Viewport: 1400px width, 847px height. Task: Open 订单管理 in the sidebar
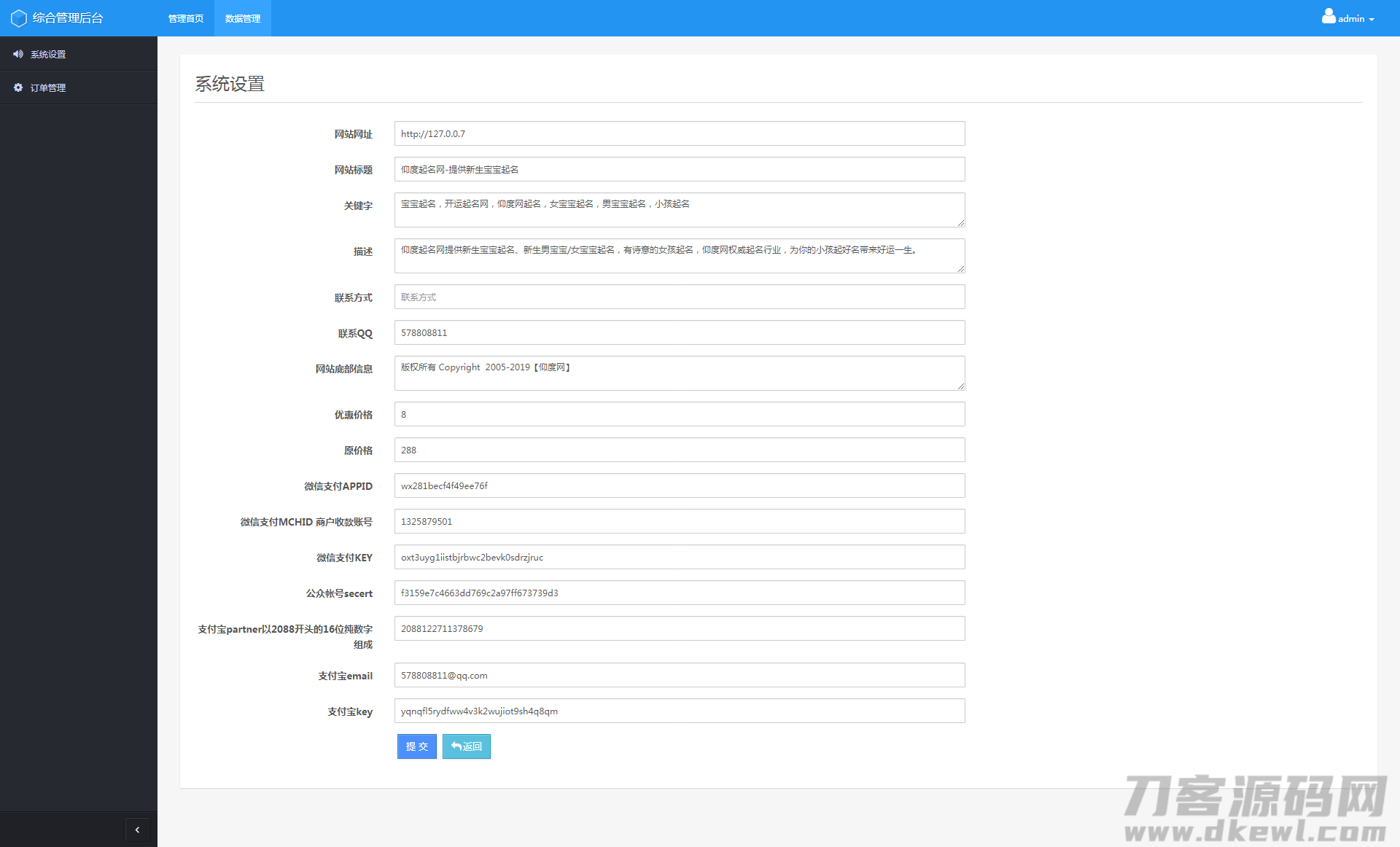click(48, 87)
